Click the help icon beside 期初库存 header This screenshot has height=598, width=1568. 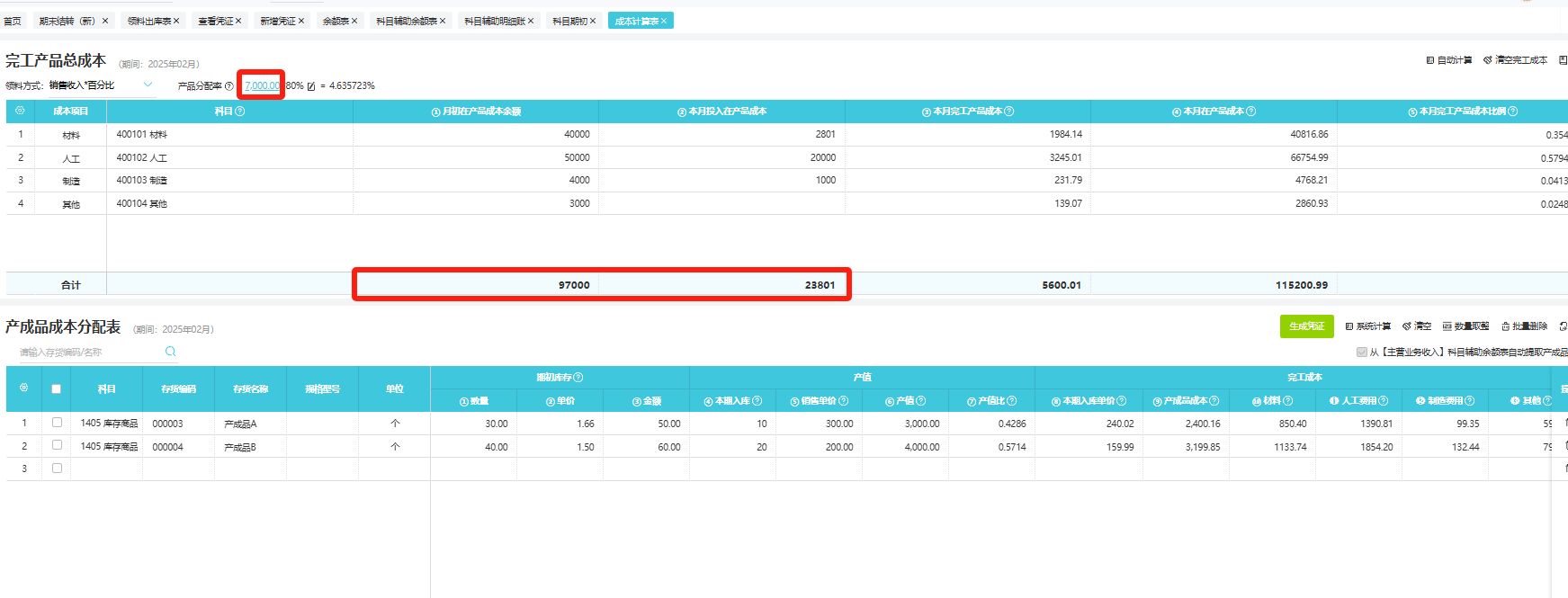click(578, 378)
